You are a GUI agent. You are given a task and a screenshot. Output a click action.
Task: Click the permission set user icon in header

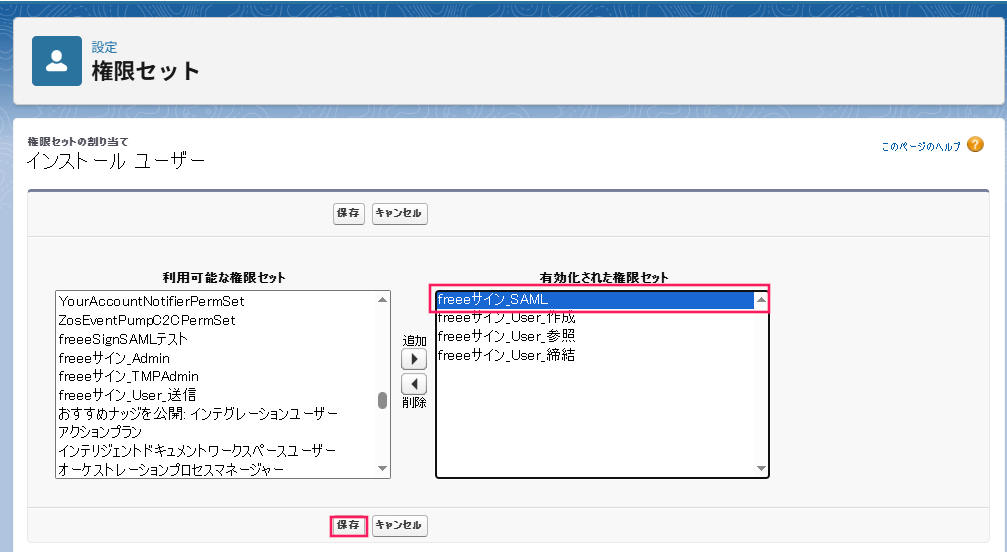(x=57, y=61)
